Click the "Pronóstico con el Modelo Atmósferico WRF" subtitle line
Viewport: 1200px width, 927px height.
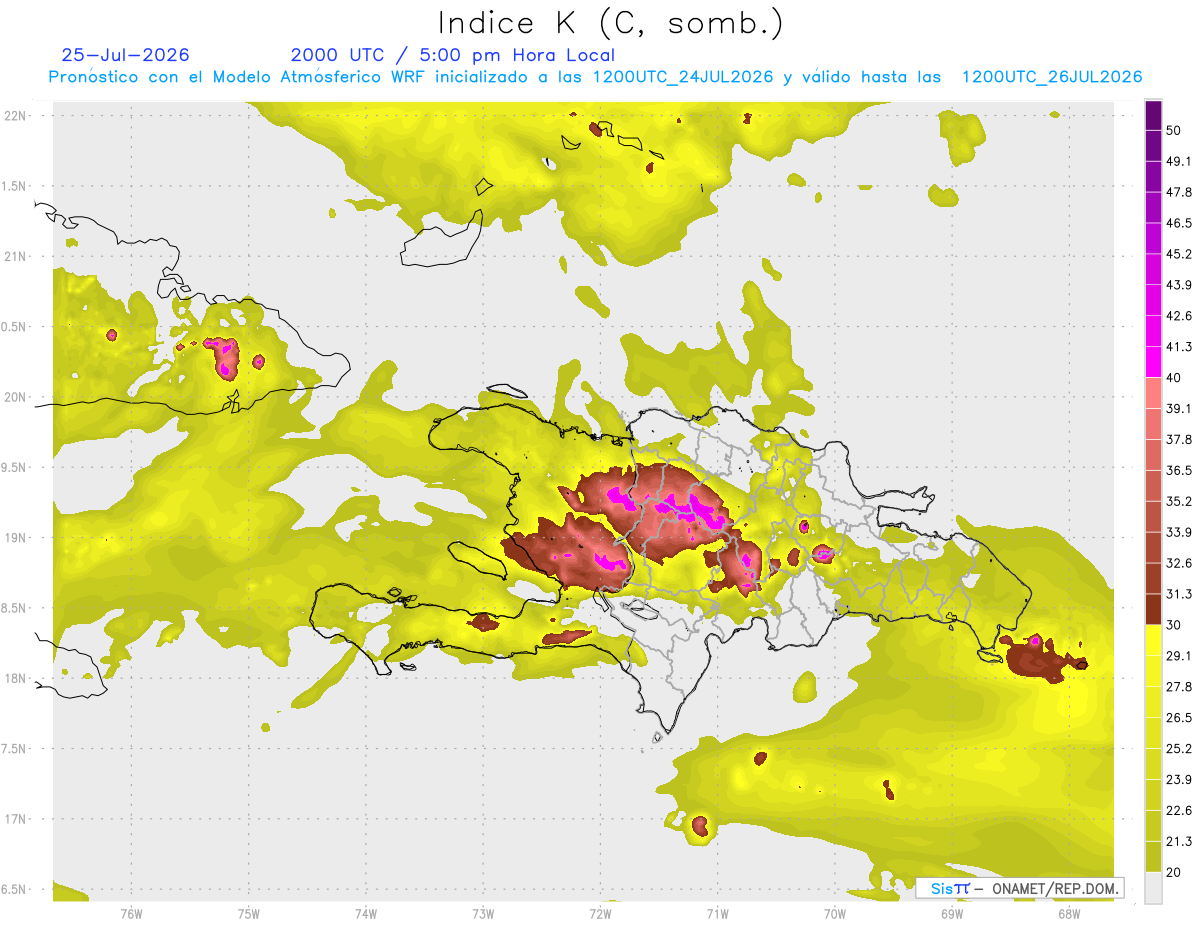[x=595, y=77]
